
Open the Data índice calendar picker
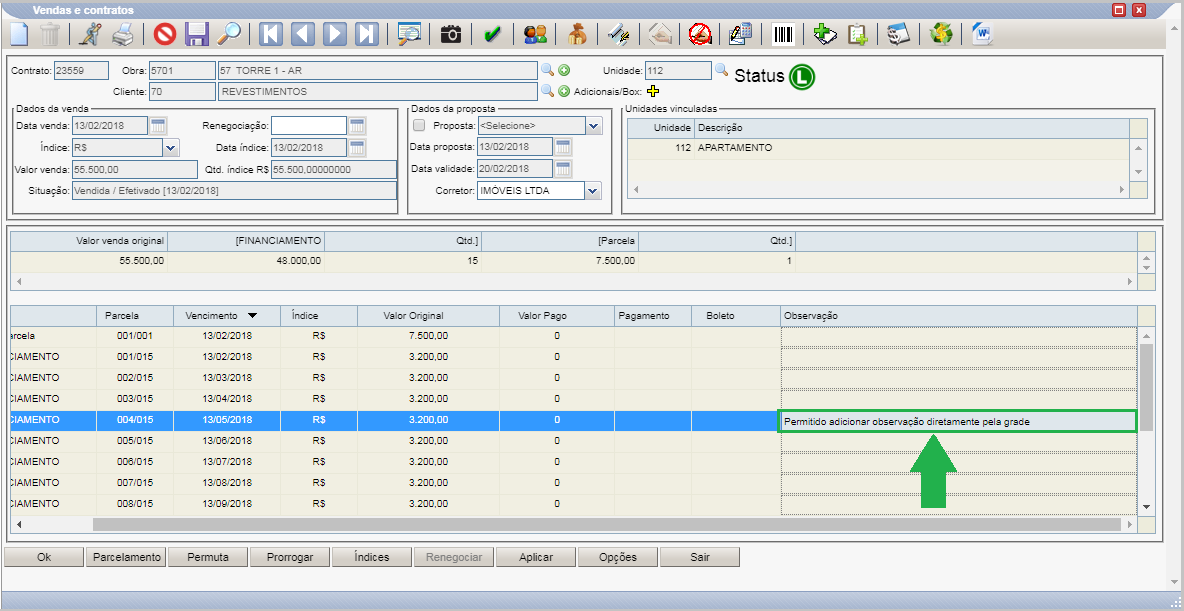point(357,147)
